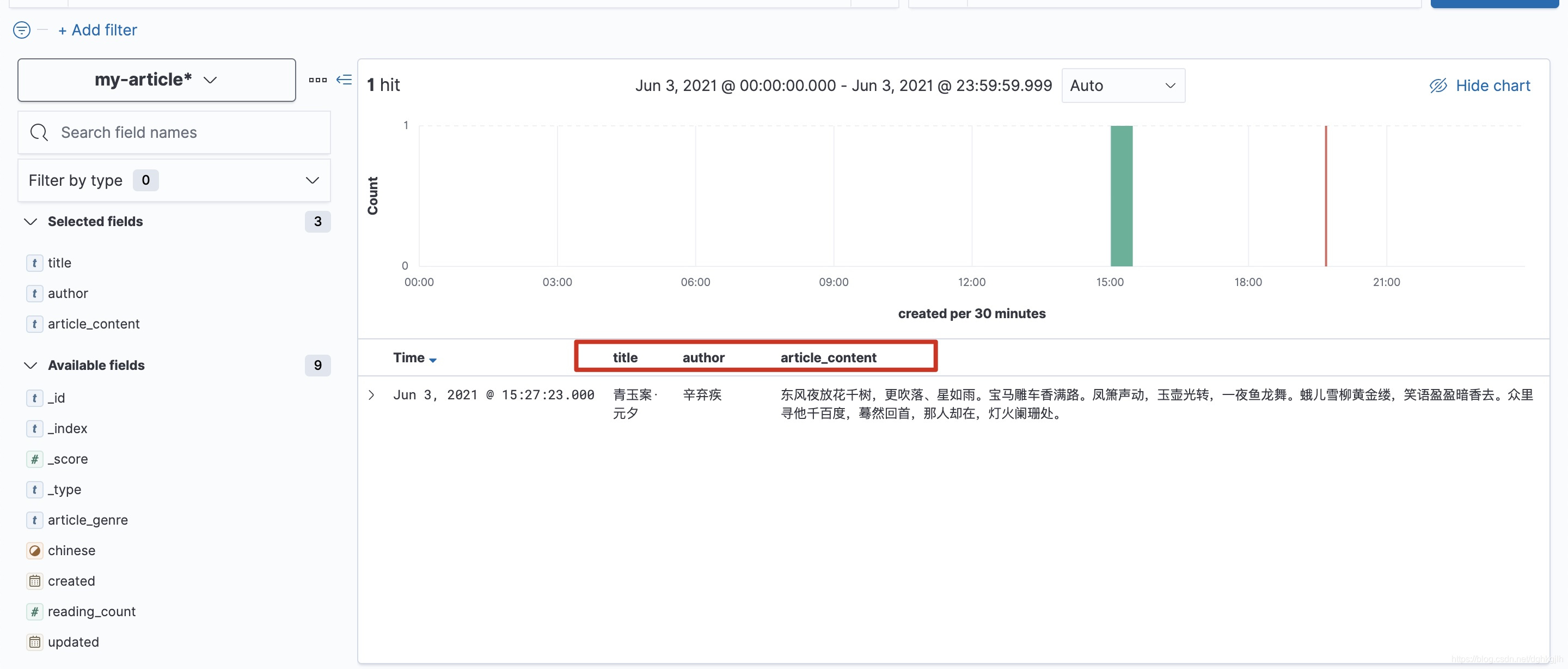Open the my-article* index pattern dropdown
This screenshot has height=669, width=1568.
tap(156, 80)
